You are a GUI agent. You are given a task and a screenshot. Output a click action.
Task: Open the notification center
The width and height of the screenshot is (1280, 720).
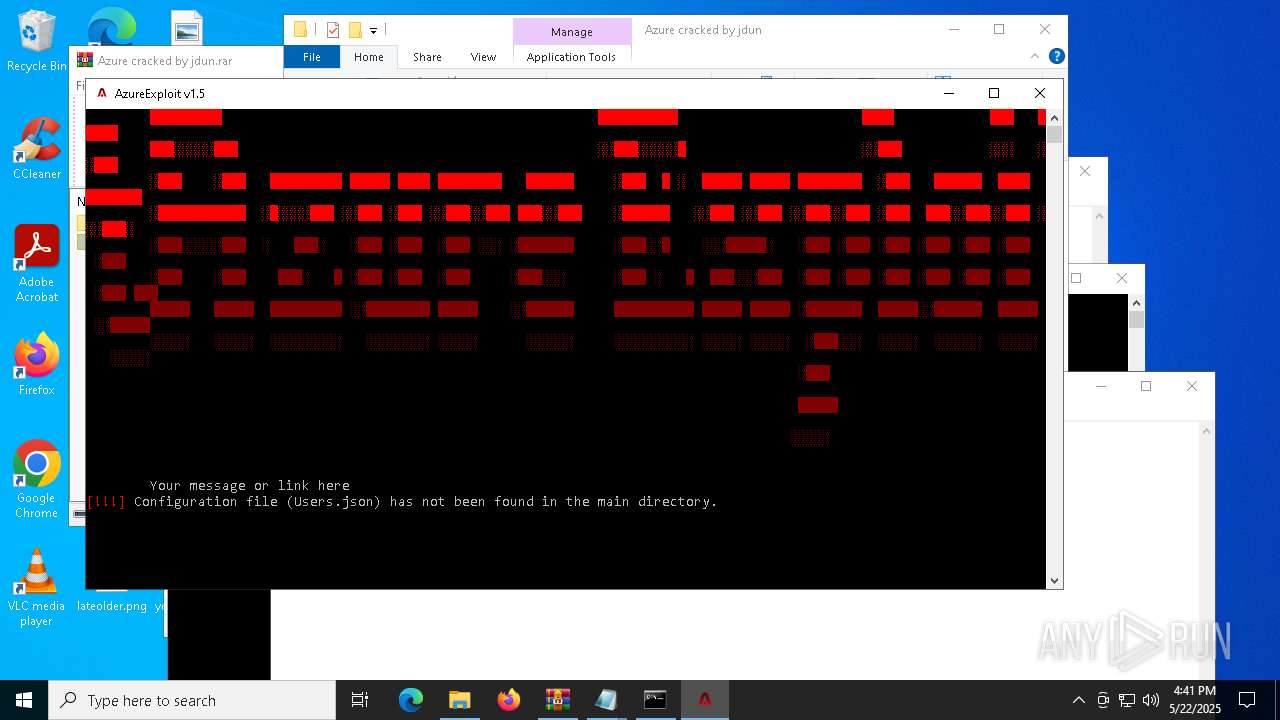pos(1247,700)
